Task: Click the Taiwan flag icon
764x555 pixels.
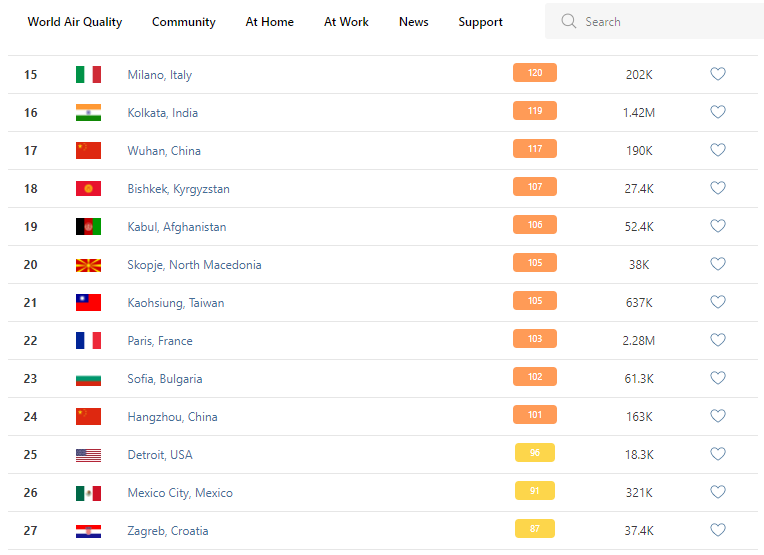Action: [88, 302]
